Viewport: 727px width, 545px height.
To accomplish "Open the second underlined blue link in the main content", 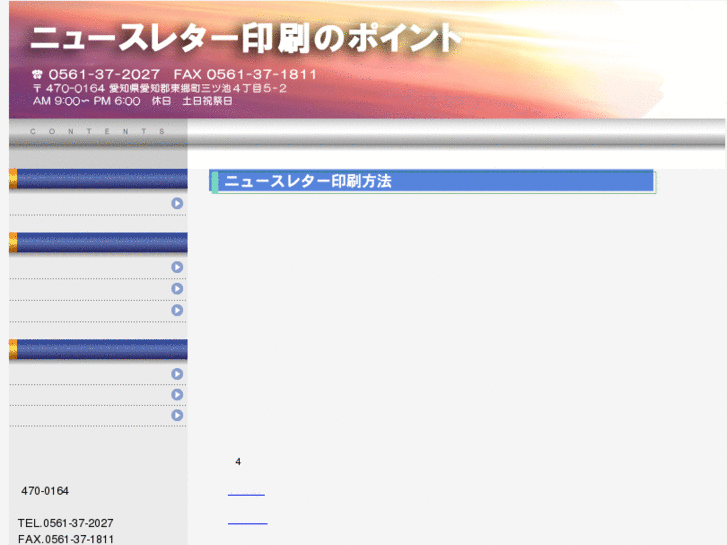I will point(248,523).
